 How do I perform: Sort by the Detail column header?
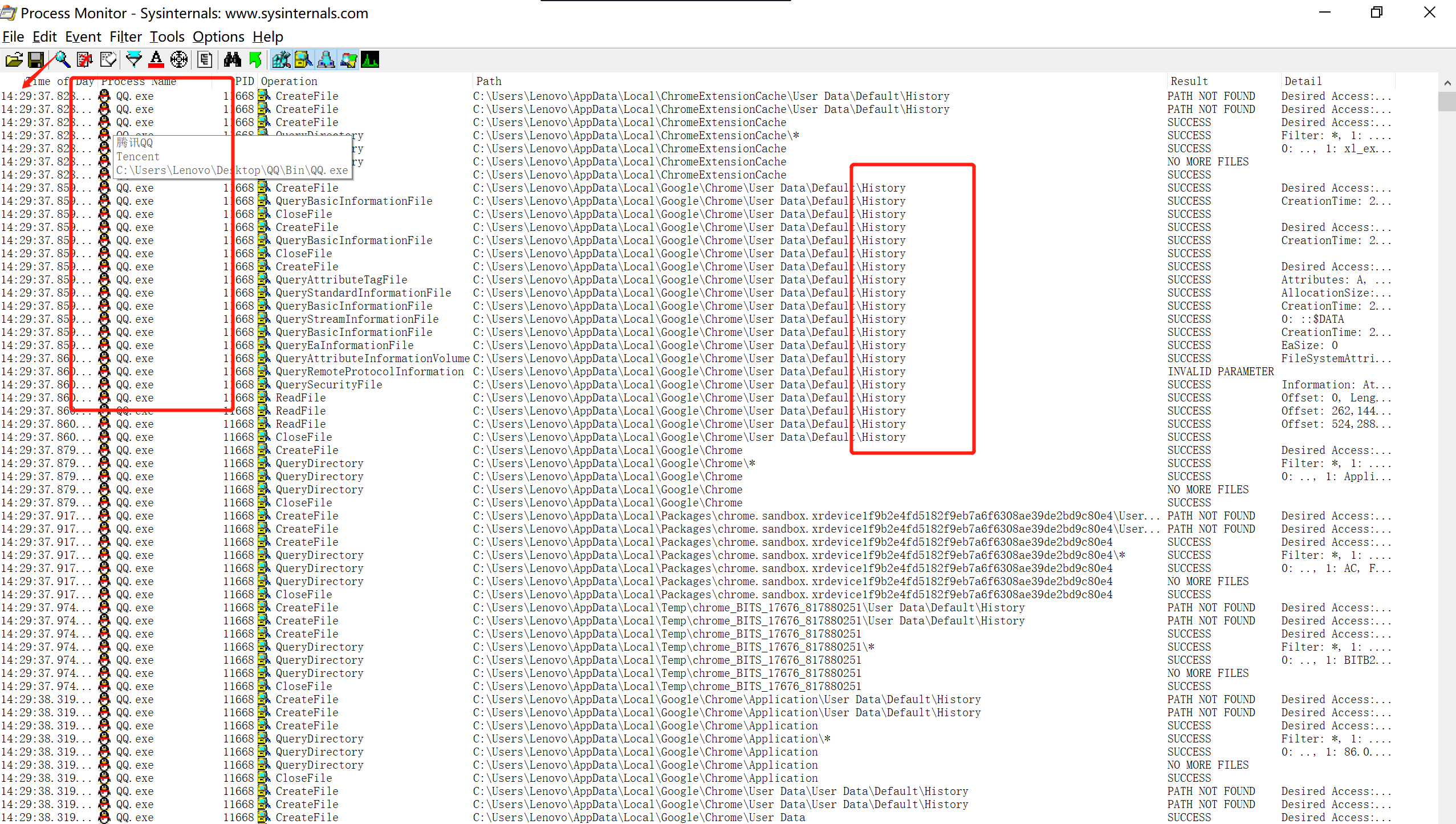1303,82
